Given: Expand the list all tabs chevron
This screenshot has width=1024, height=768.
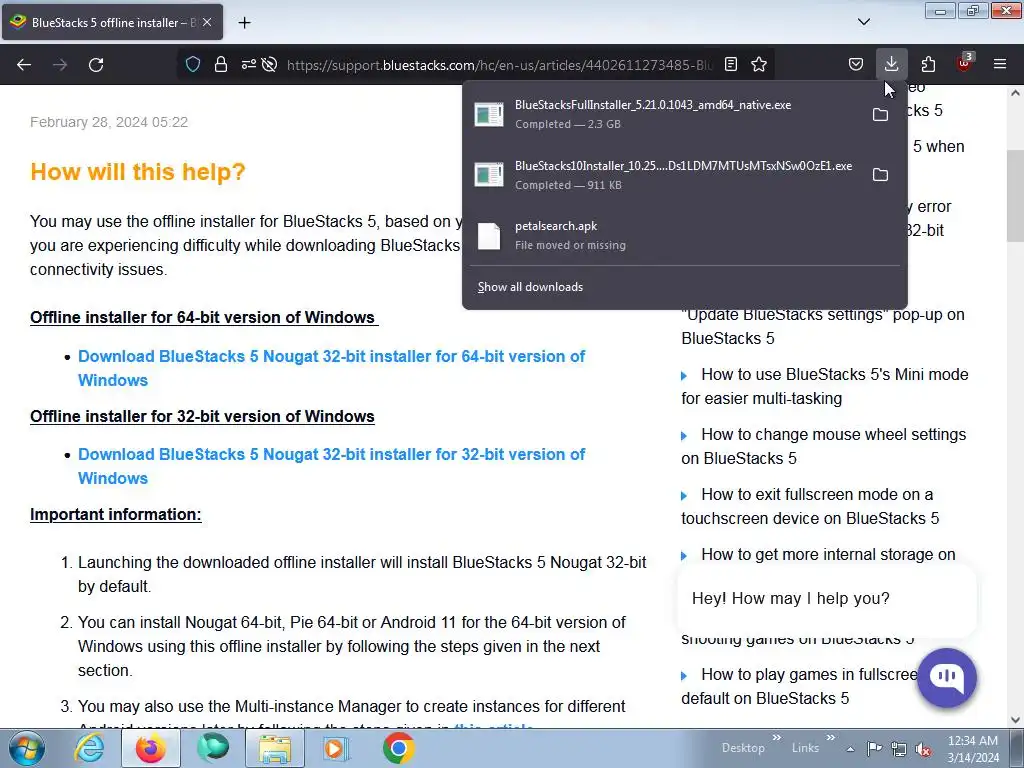Looking at the screenshot, I should [864, 22].
